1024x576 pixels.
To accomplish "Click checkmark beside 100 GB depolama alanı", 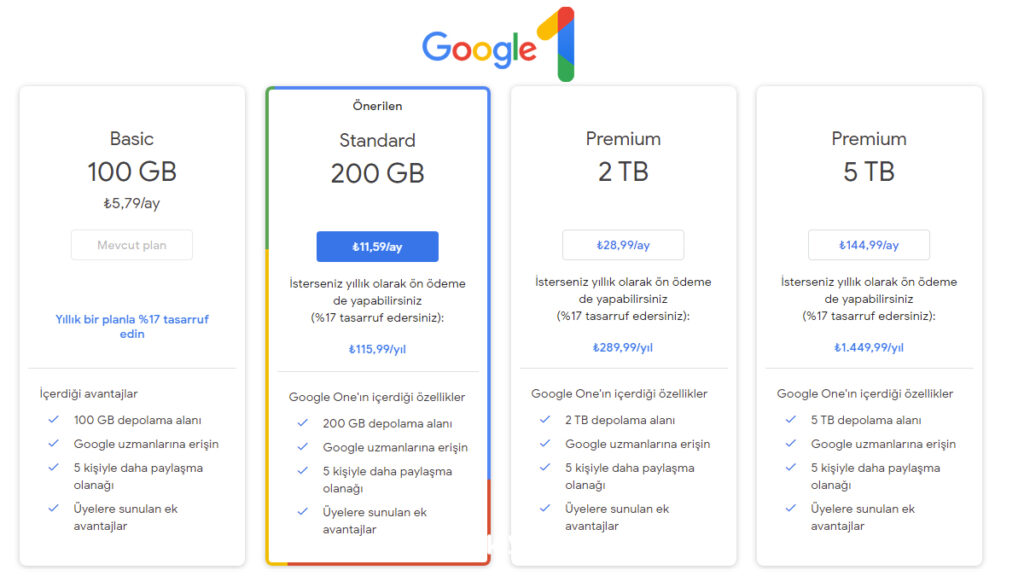I will coord(54,419).
